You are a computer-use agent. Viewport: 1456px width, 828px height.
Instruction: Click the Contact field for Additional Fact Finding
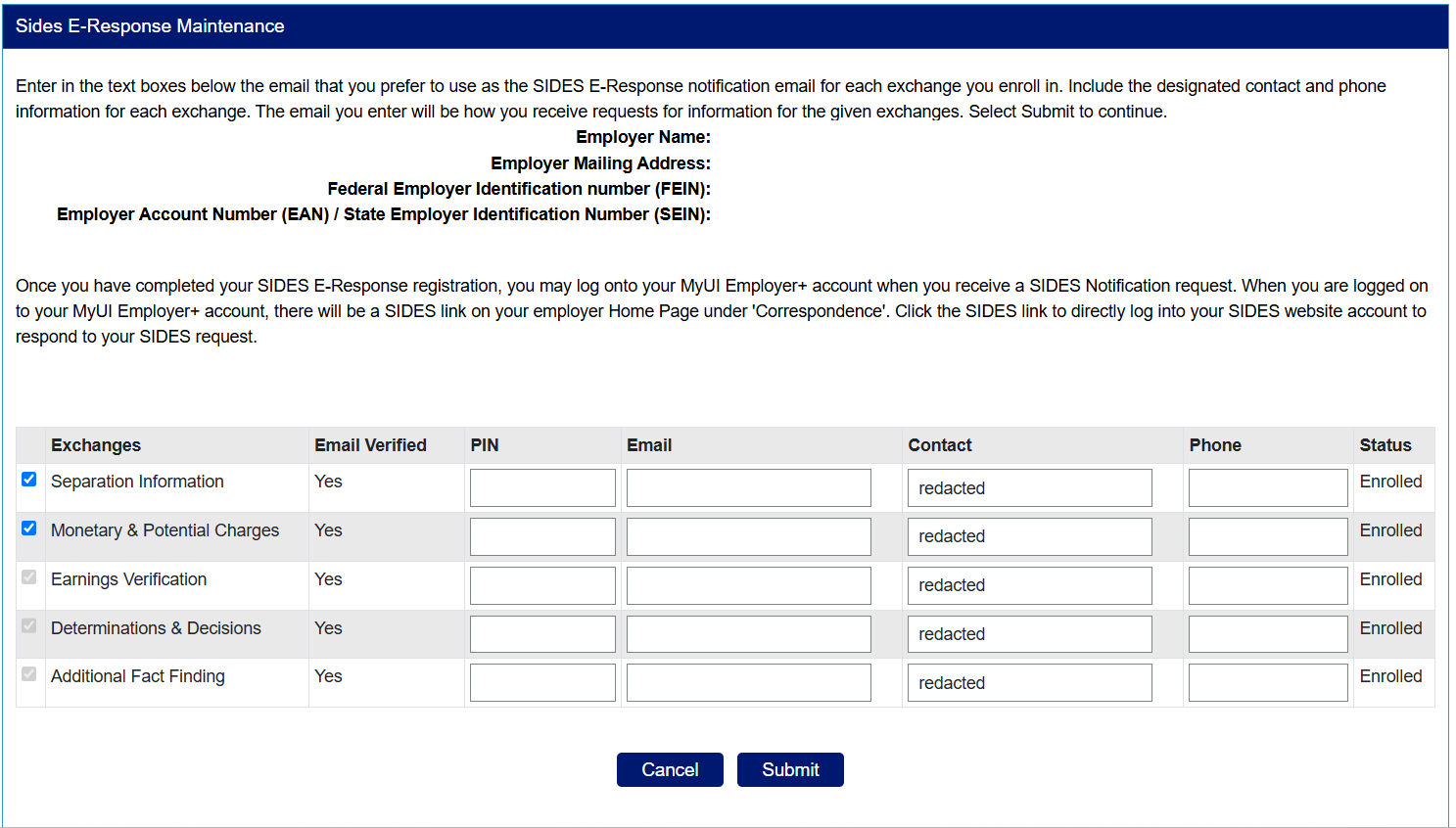[1029, 682]
